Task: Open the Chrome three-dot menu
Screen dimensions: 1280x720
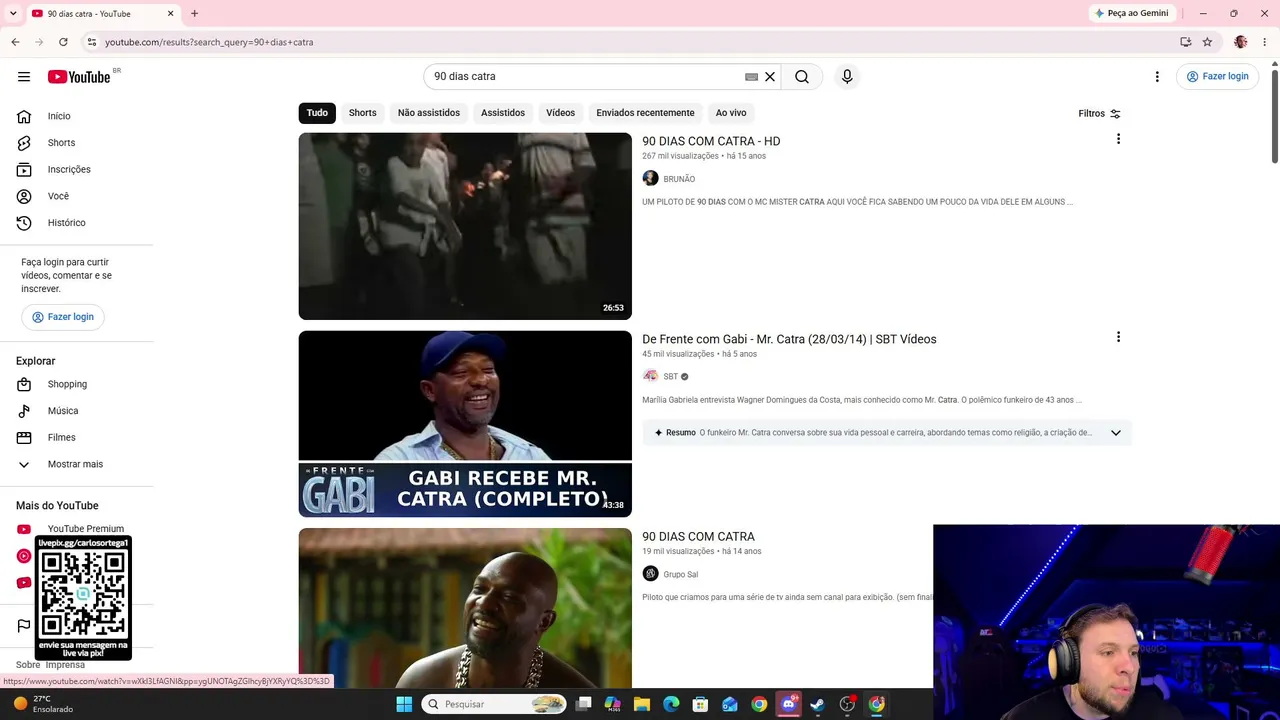Action: (1265, 42)
